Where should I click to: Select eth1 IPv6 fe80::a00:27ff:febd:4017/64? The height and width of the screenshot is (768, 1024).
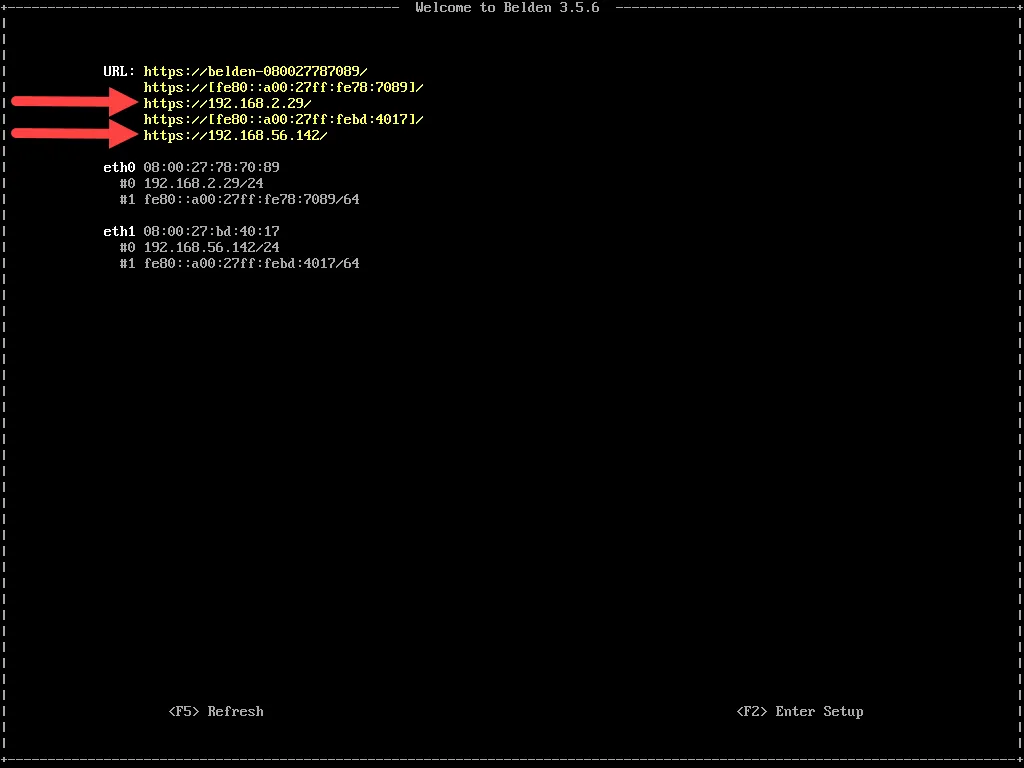251,263
